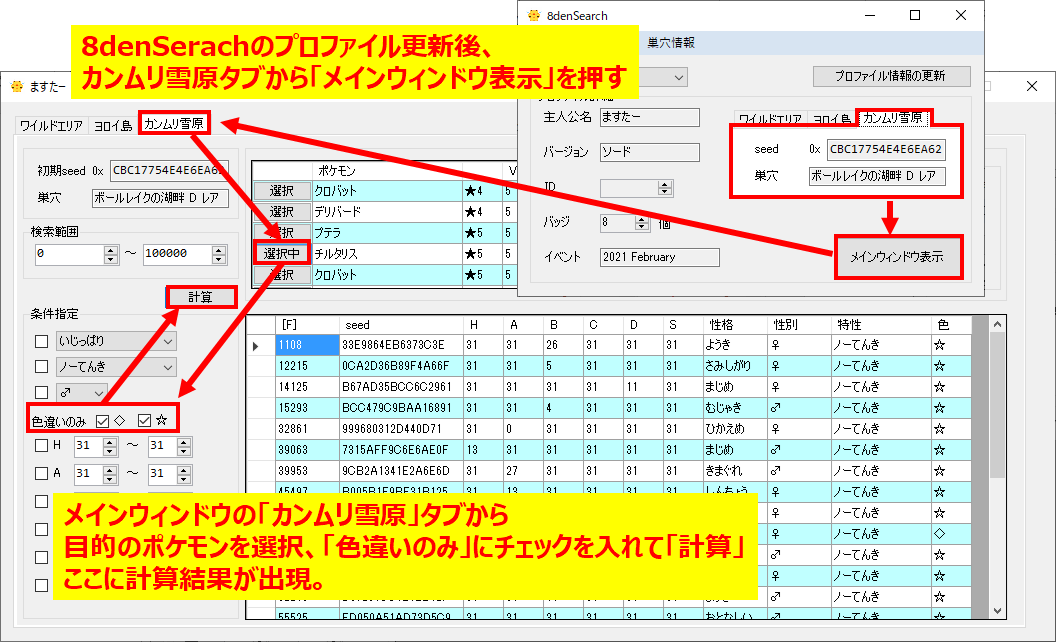Enable the いじっぱり nature checkbox

(x=42, y=342)
